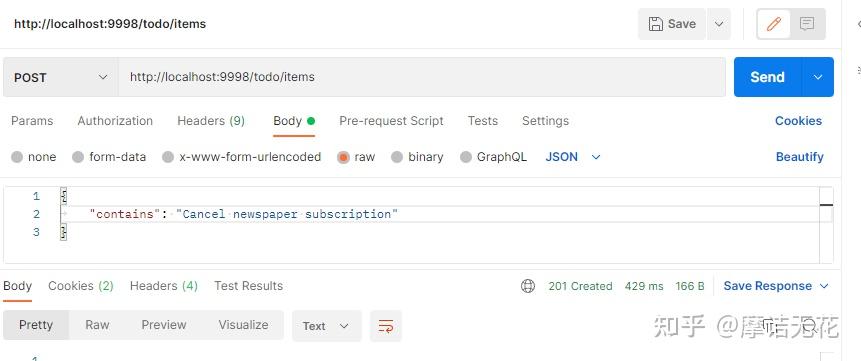Toggle the wrap lines icon in response
Image resolution: width=861 pixels, height=361 pixels.
385,326
